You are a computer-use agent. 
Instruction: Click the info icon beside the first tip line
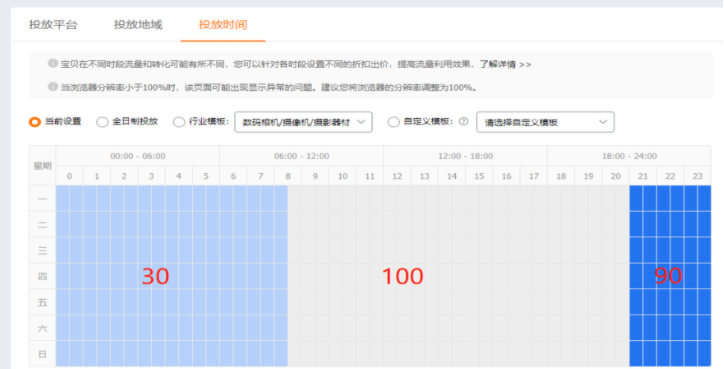coord(53,63)
